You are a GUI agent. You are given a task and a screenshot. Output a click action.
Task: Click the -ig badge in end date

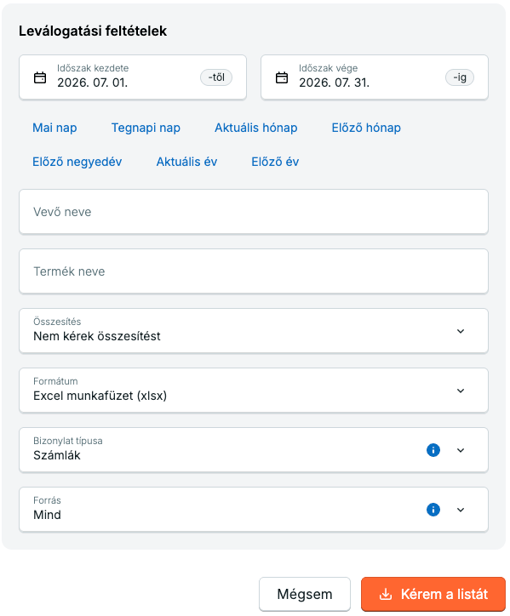[459, 77]
